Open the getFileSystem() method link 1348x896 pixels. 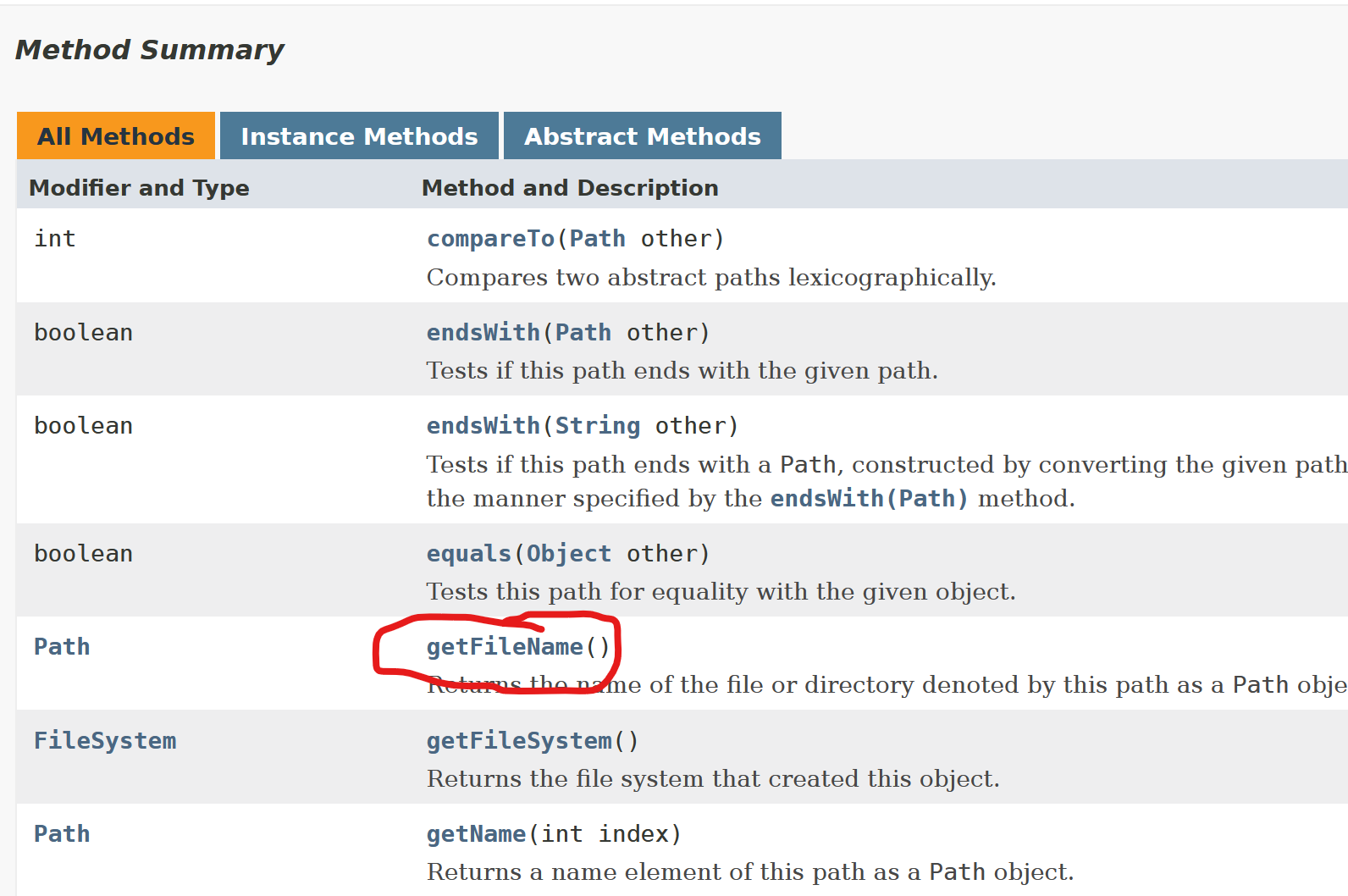(x=519, y=740)
